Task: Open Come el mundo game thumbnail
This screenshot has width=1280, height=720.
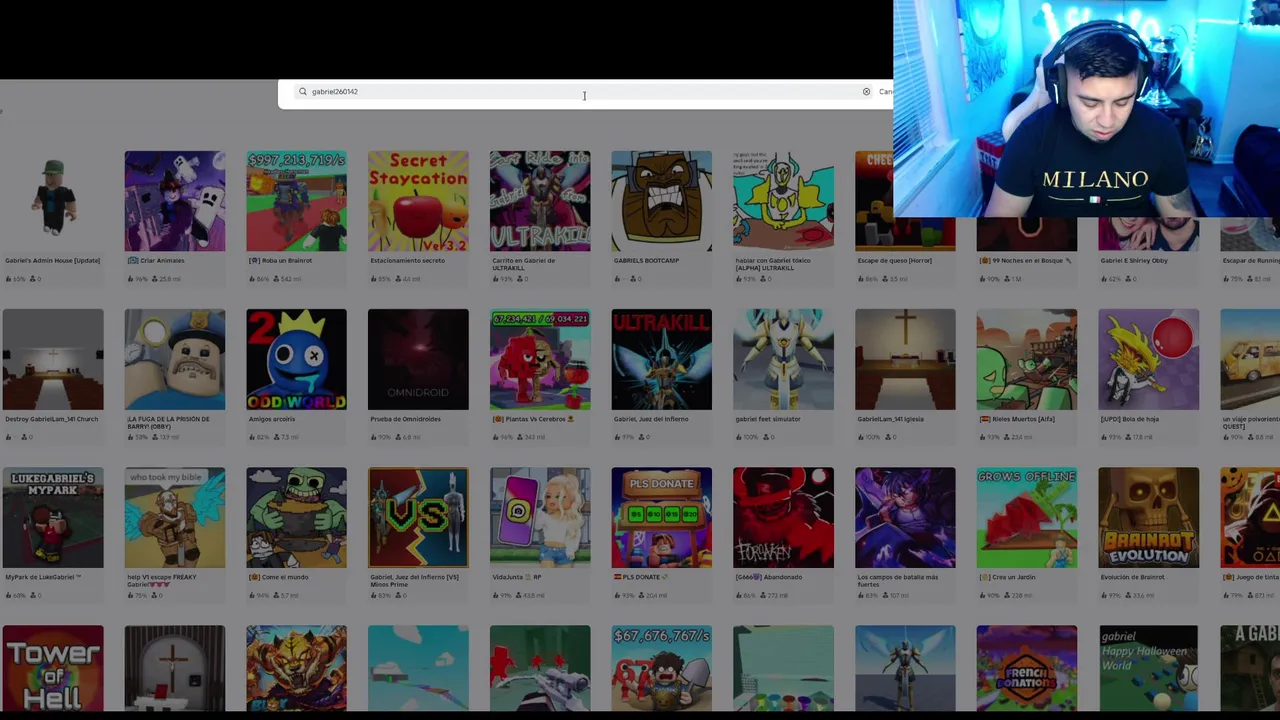Action: pos(297,517)
